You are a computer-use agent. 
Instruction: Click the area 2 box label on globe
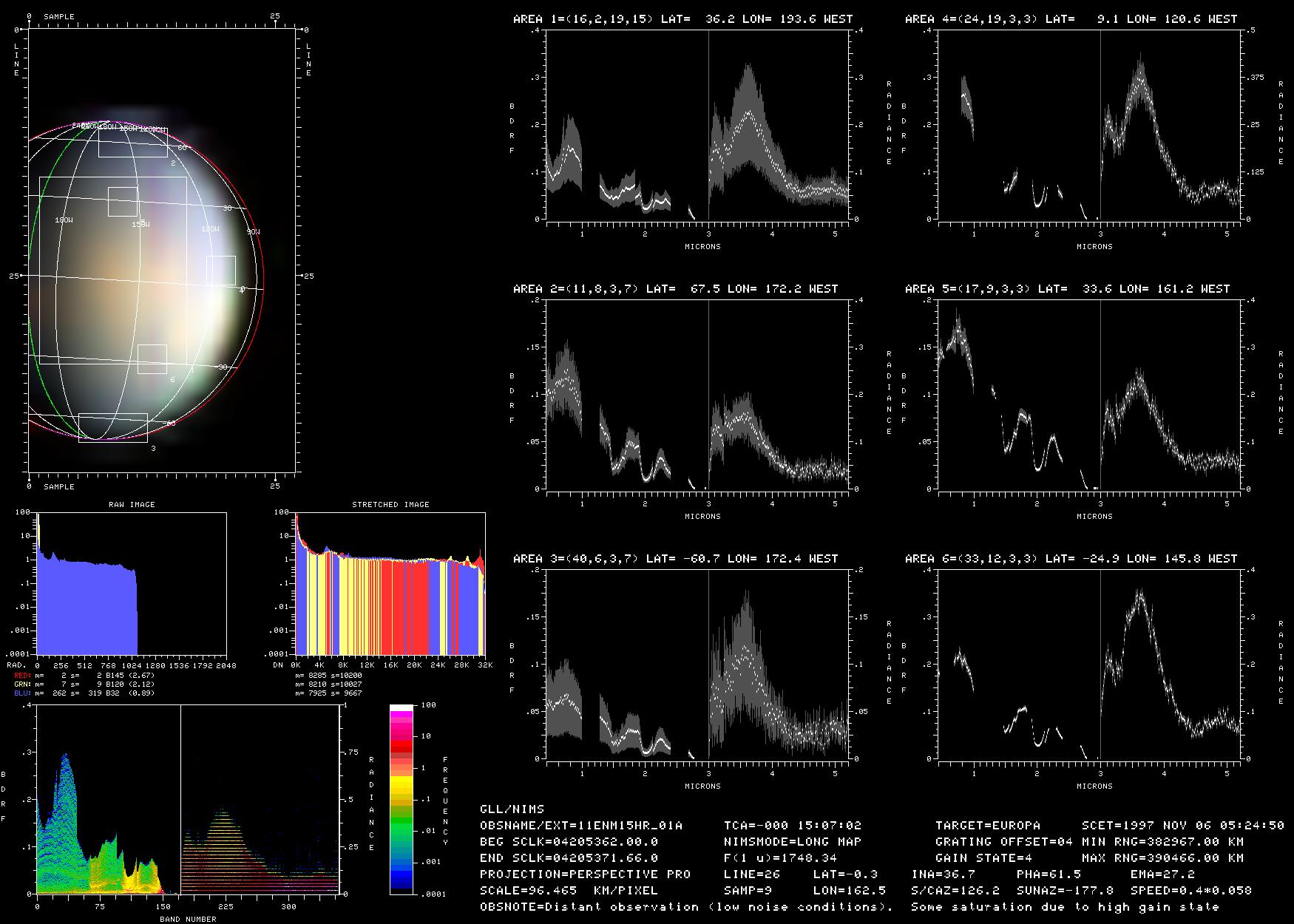pos(173,163)
